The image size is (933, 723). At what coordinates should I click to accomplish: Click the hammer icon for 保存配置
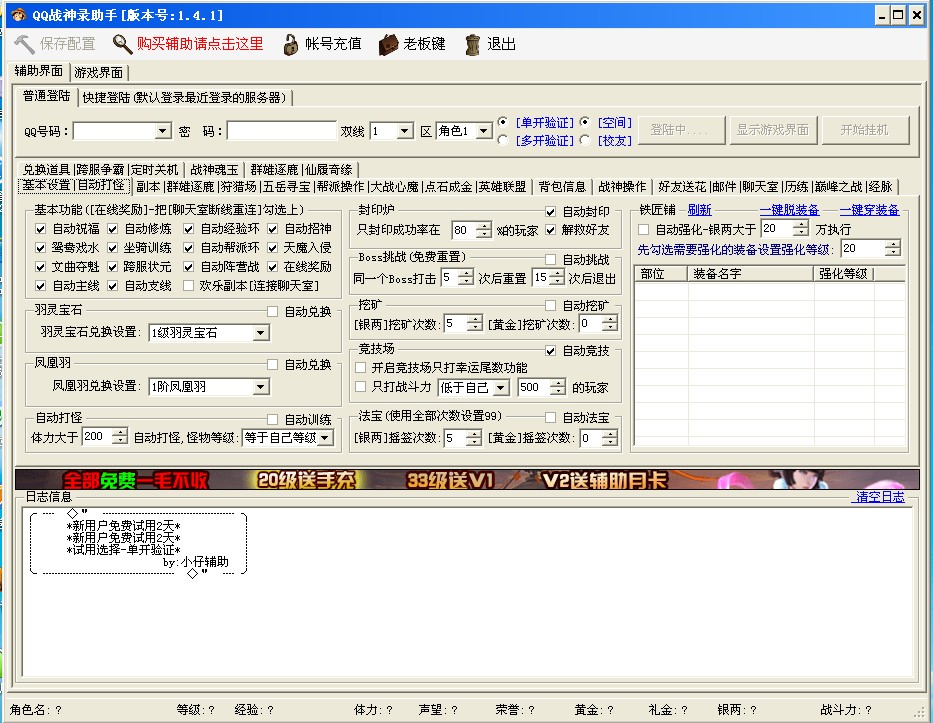24,44
